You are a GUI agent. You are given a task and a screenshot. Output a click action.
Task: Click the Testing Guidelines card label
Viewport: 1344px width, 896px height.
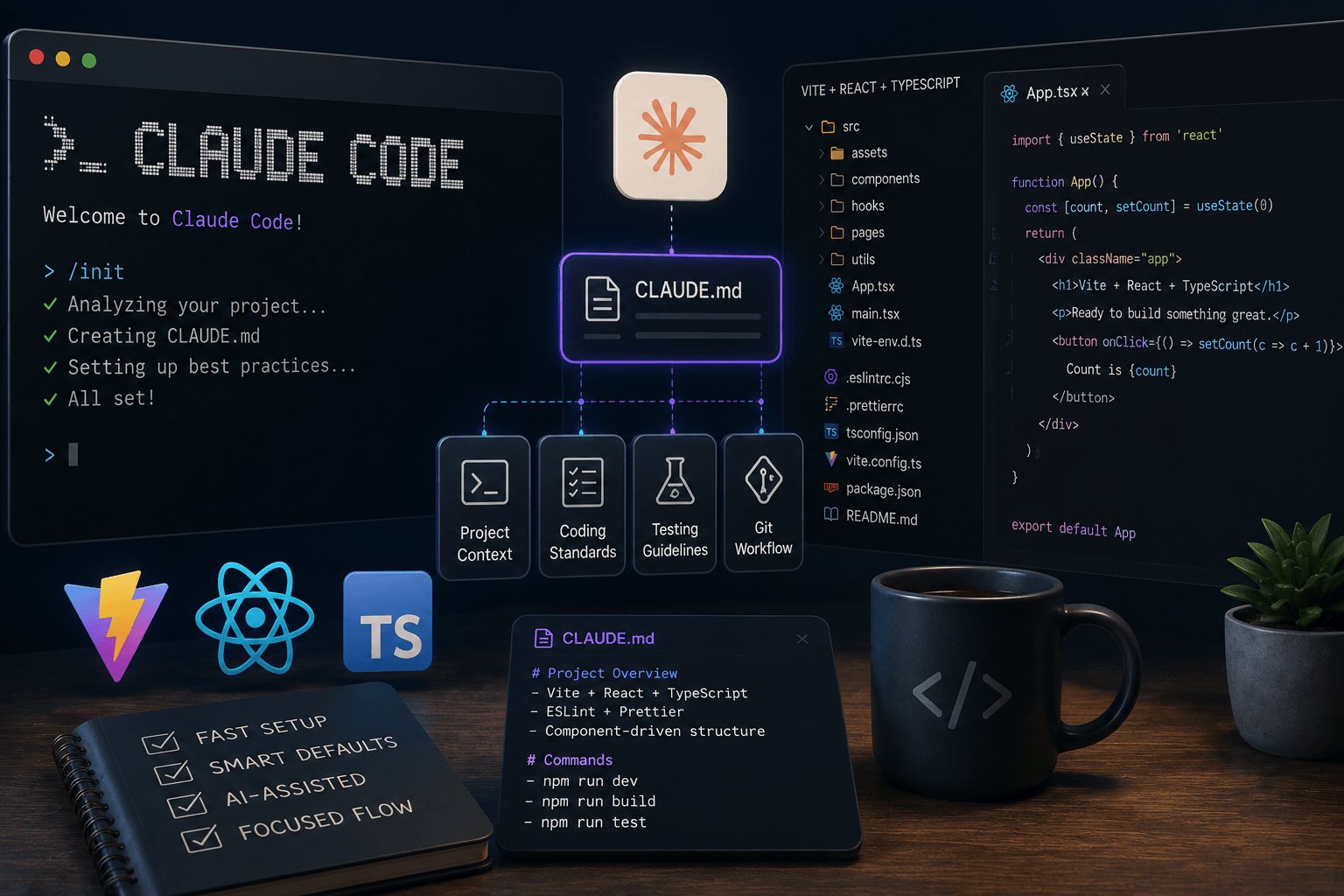[x=675, y=540]
